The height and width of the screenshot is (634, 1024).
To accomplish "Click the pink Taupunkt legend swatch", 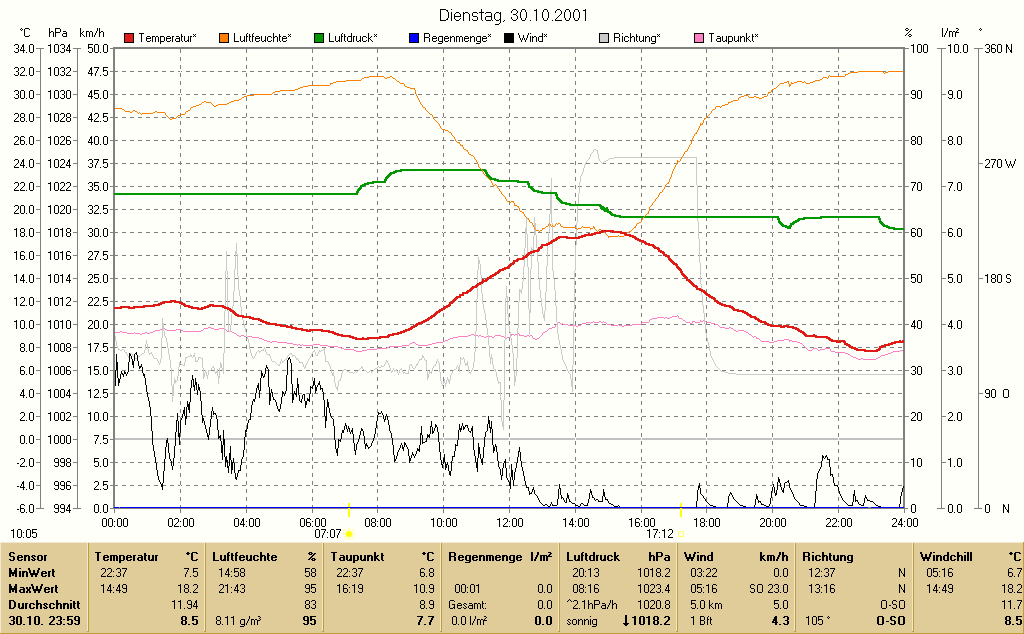I will click(x=699, y=39).
